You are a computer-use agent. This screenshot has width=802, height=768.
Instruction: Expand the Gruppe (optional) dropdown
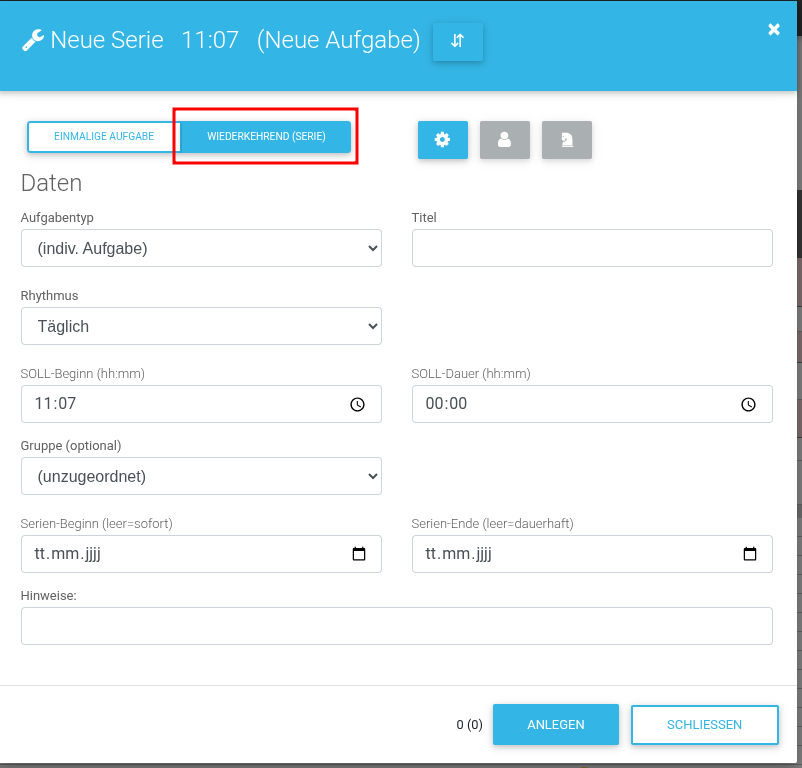click(x=201, y=476)
